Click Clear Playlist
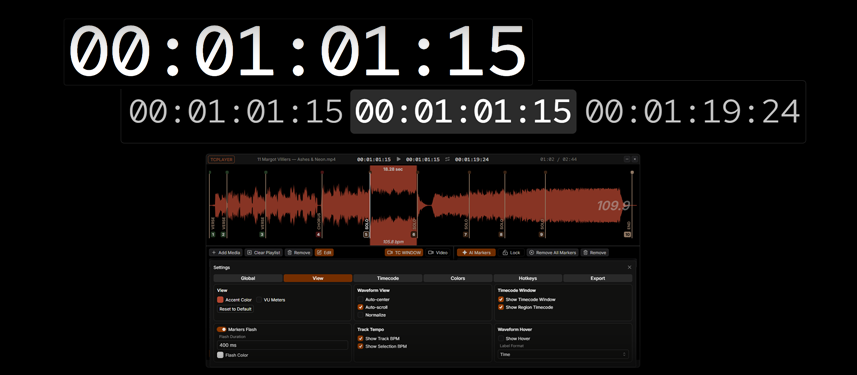 [263, 253]
